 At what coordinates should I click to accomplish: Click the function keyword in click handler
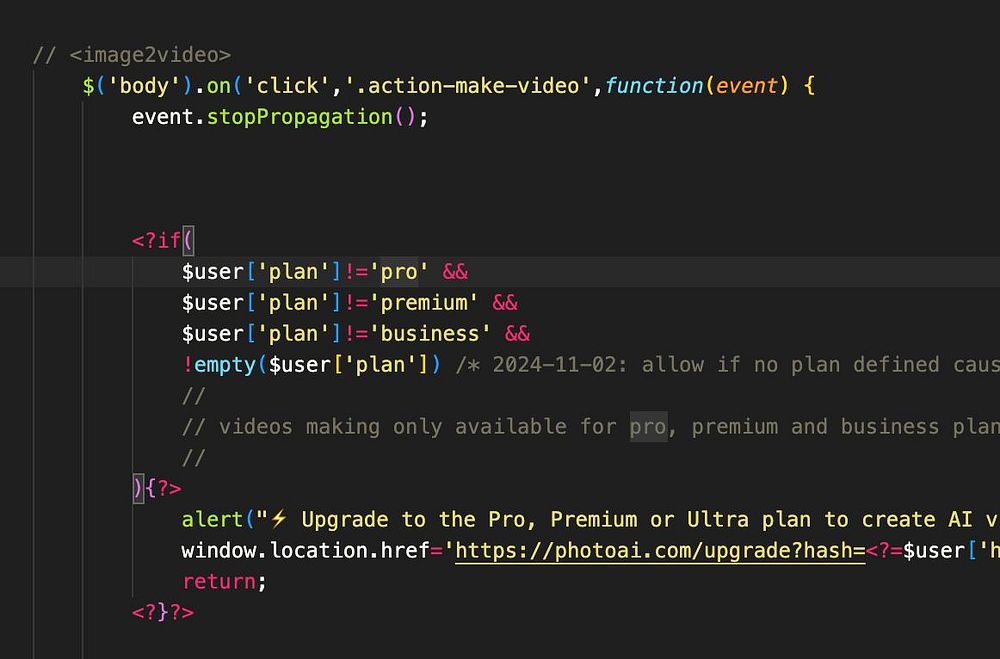point(654,85)
